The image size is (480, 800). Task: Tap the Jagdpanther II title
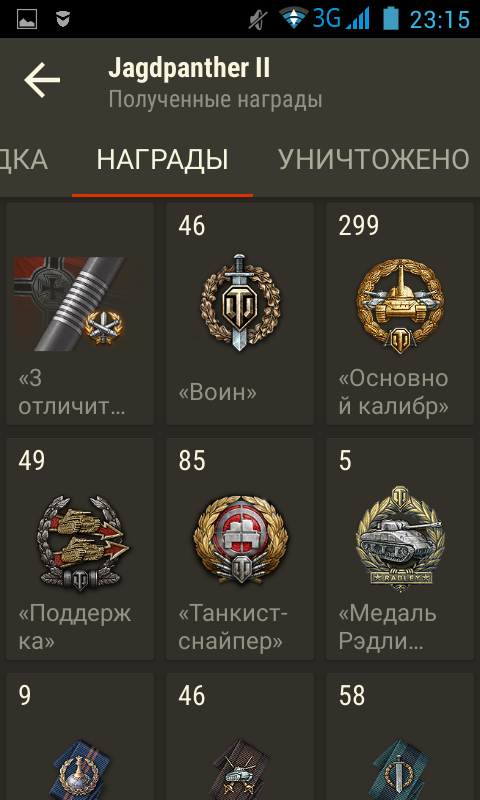point(189,68)
